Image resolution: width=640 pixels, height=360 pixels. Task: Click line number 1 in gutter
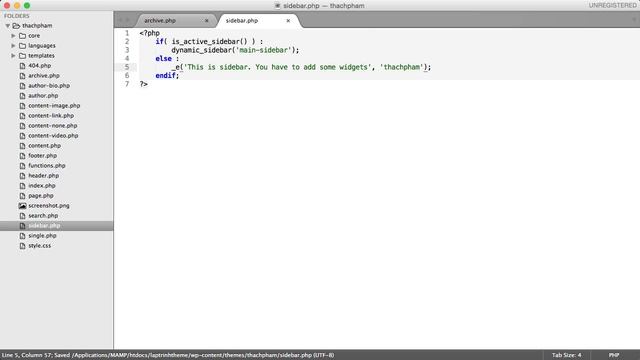click(x=127, y=33)
